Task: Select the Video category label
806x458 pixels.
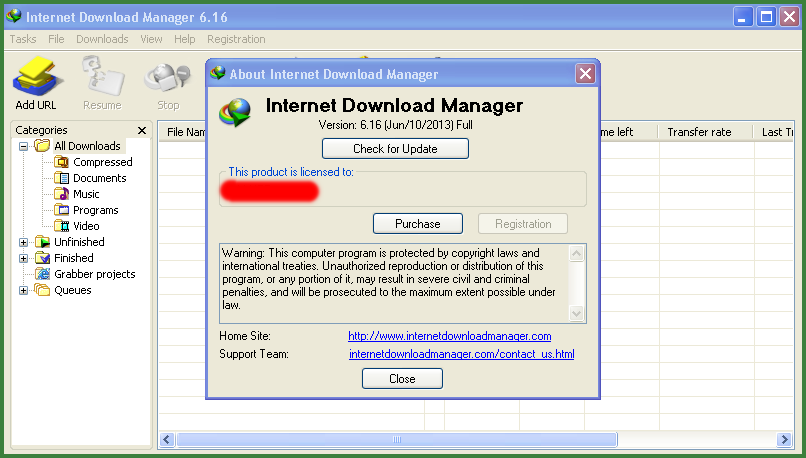Action: 86,226
